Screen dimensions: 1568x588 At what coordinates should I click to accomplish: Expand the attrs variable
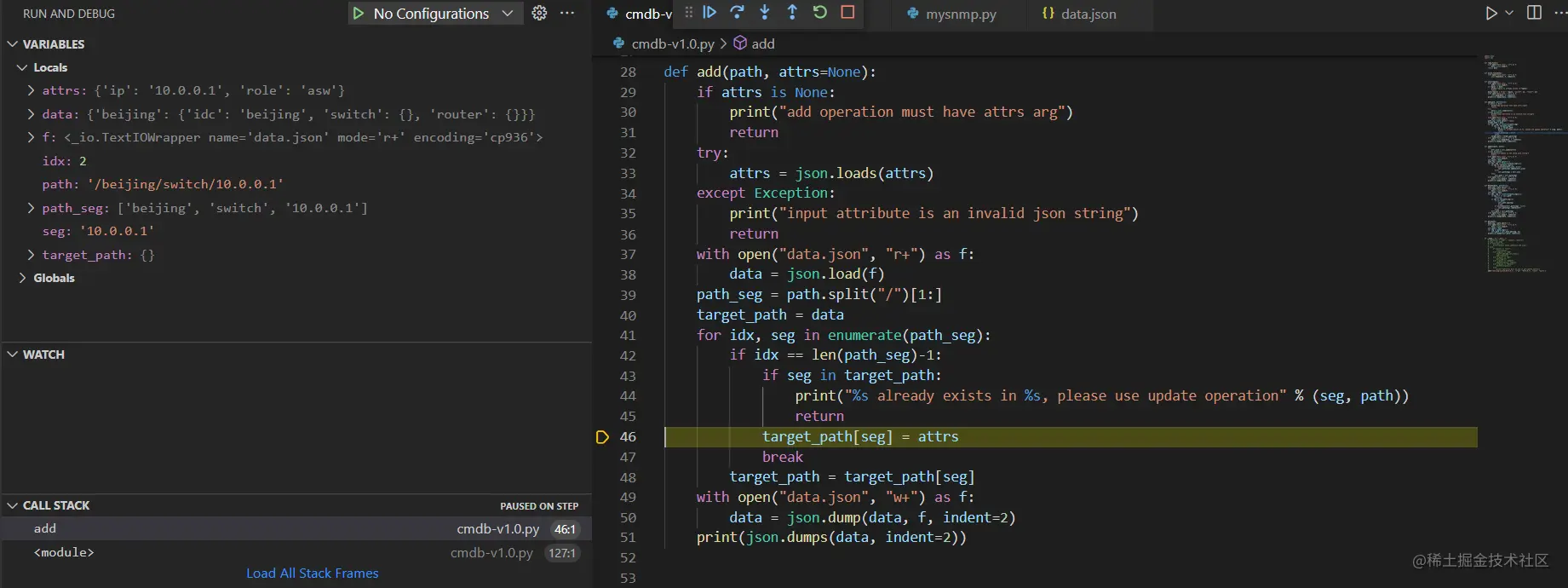(32, 90)
